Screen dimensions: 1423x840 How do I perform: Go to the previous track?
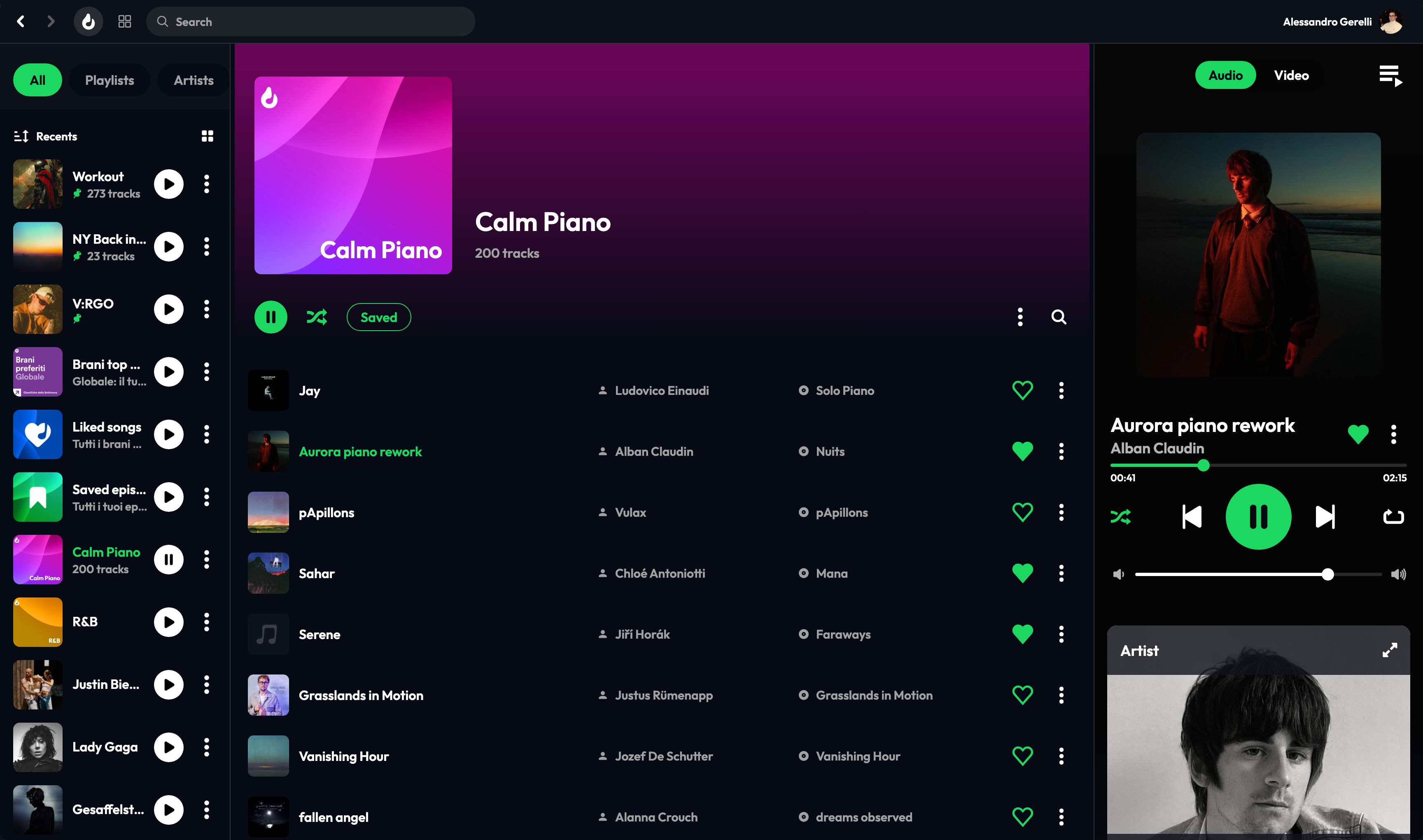pos(1192,517)
